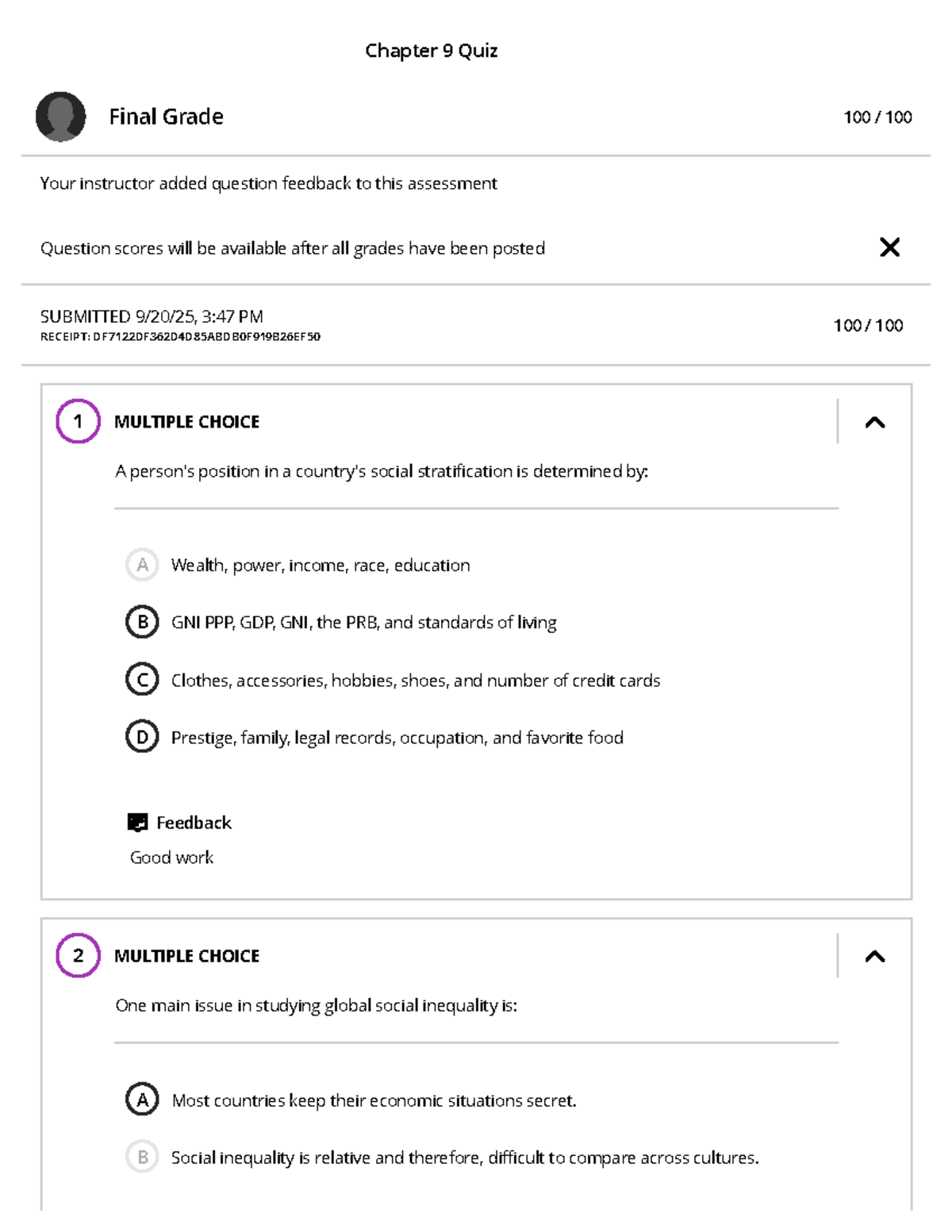
Task: Select option A 'Wealth, power, income, race, education'
Action: click(143, 565)
